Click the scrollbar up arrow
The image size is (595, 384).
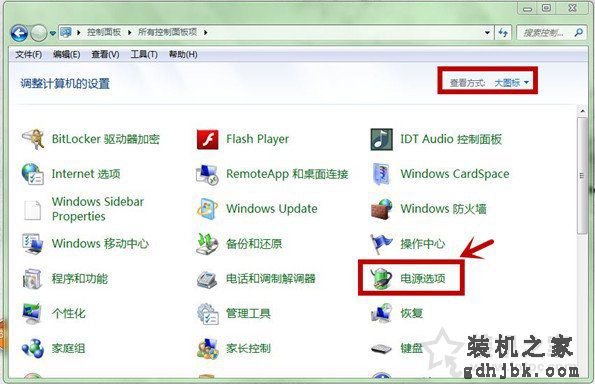point(582,111)
